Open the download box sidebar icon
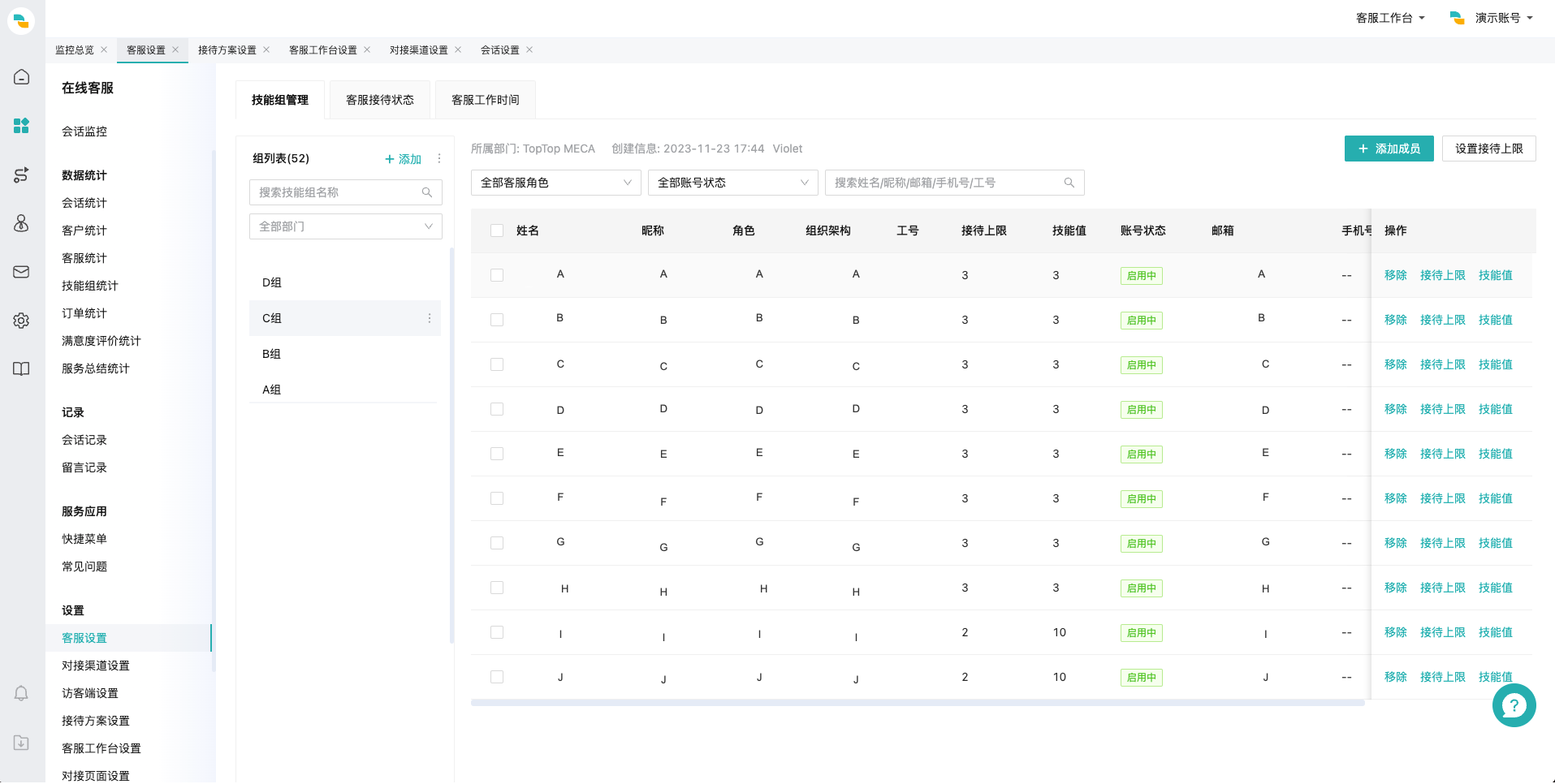1555x784 pixels. coord(22,743)
